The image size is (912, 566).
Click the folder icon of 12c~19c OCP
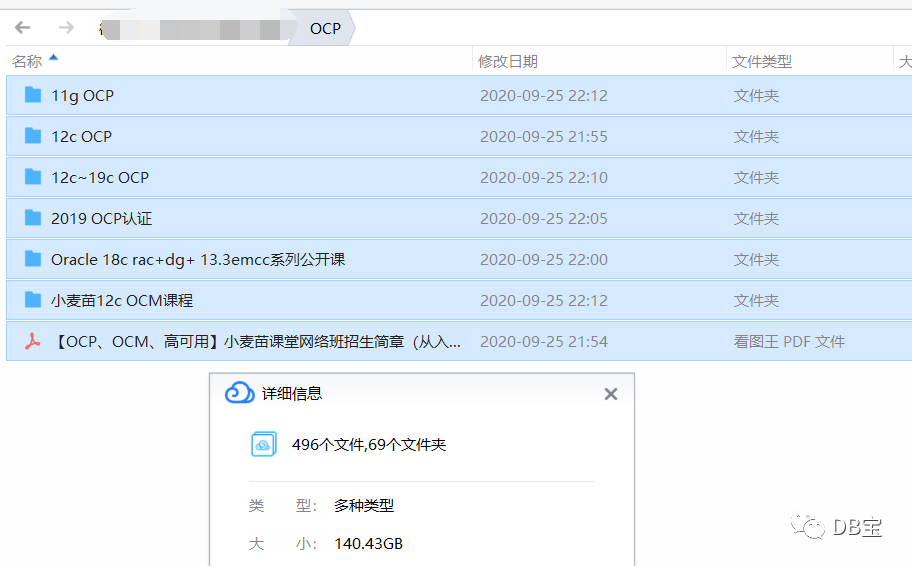pos(33,177)
